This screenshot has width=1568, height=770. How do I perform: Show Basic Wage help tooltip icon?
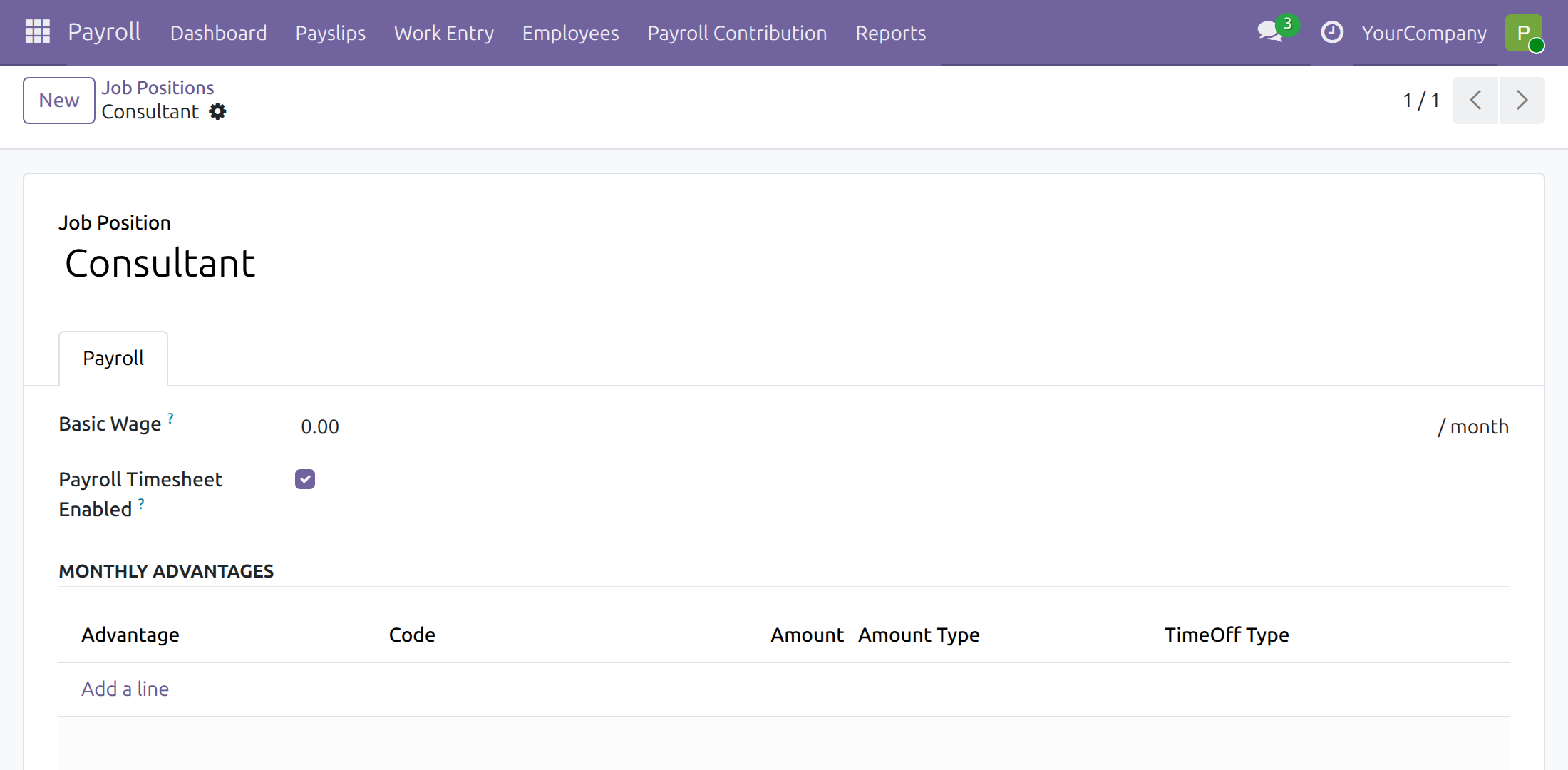coord(170,417)
